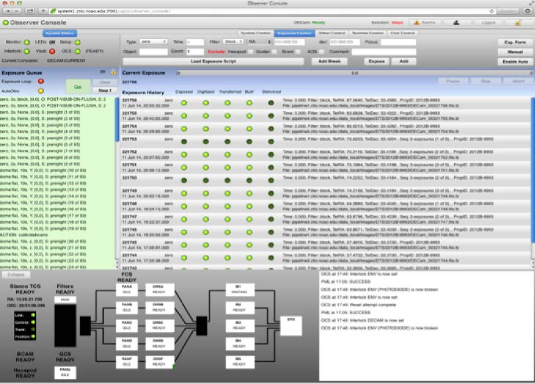Click the PANA IDLE box in diagram
Image resolution: width=535 pixels, height=384 pixels.
coord(127,289)
